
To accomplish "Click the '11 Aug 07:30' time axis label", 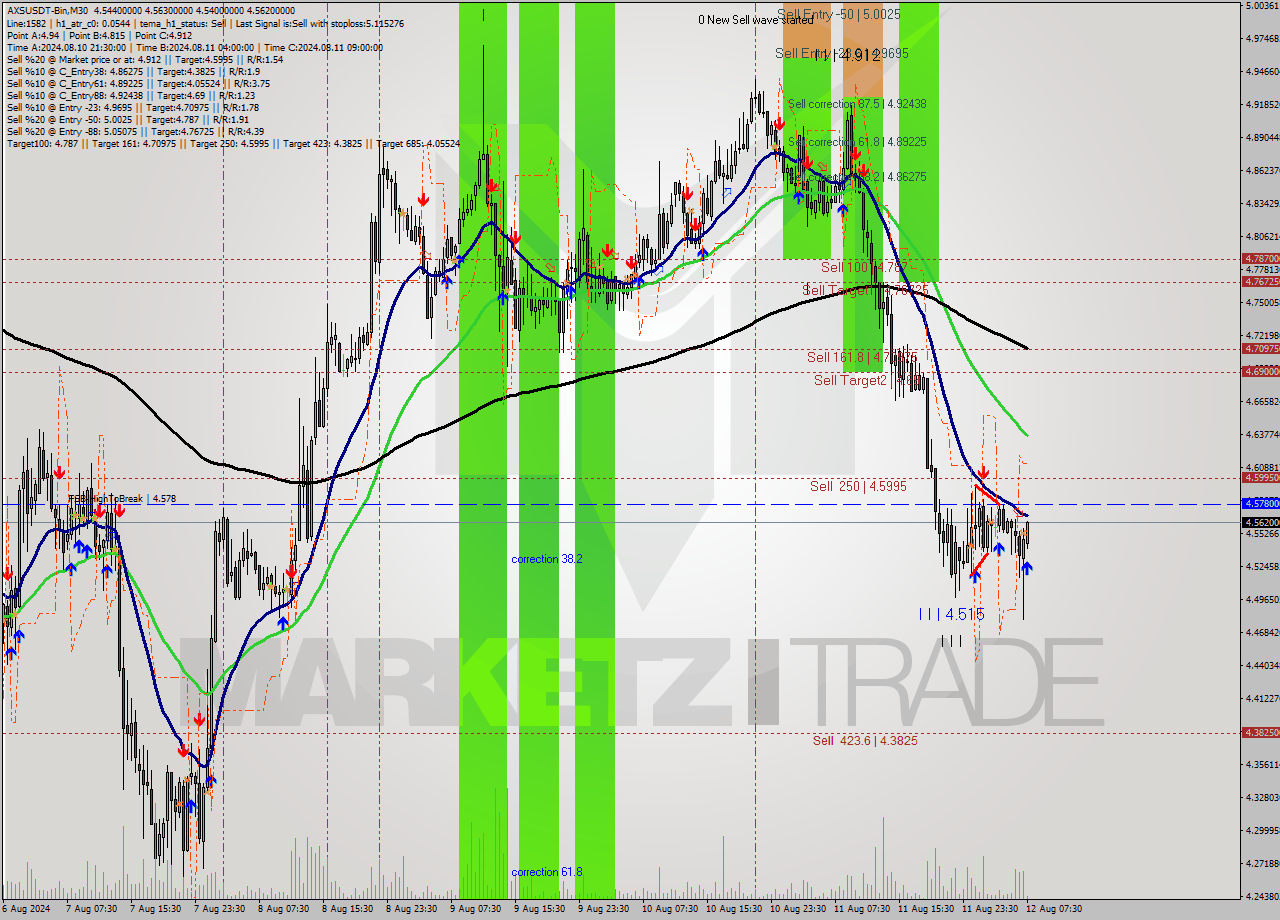I will [863, 909].
